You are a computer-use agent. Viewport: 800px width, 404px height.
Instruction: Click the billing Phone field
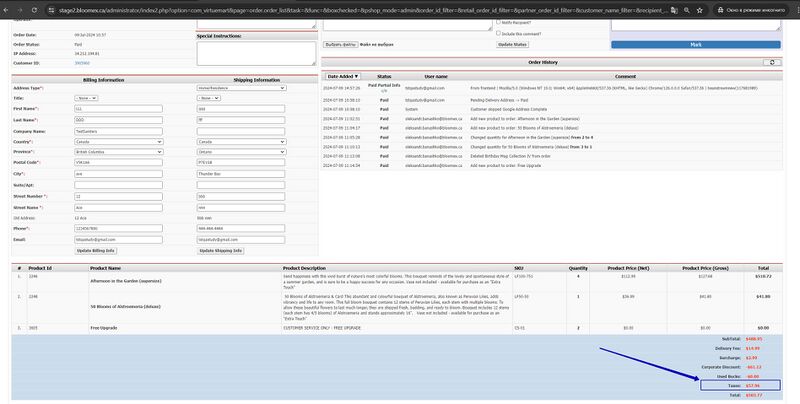tap(118, 229)
